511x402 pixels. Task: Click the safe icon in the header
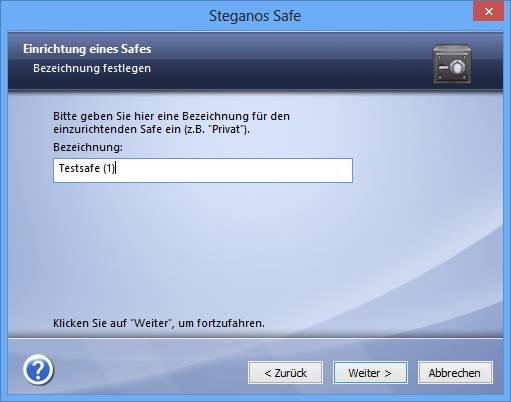452,64
